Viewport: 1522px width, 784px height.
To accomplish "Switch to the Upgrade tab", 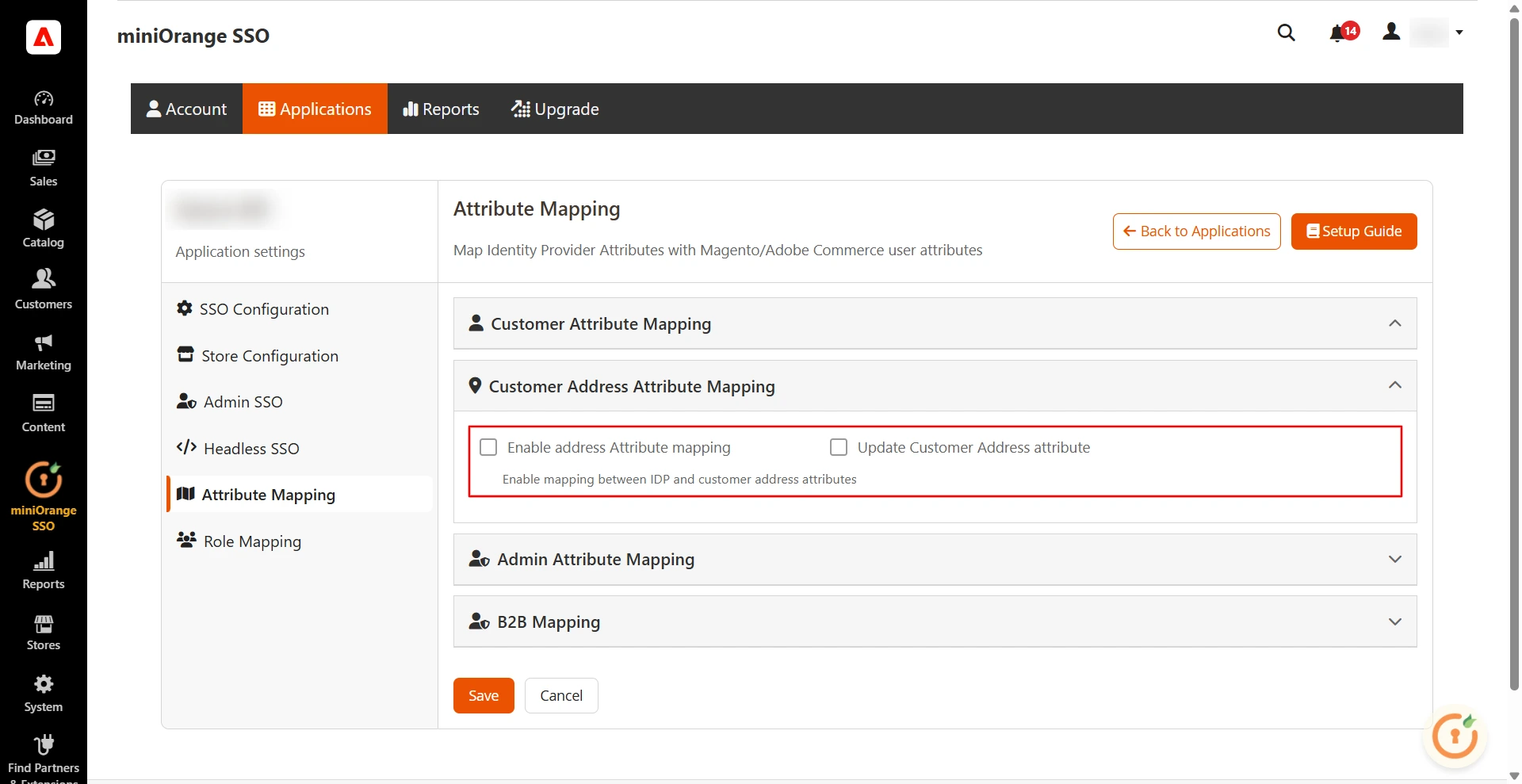I will click(x=555, y=109).
